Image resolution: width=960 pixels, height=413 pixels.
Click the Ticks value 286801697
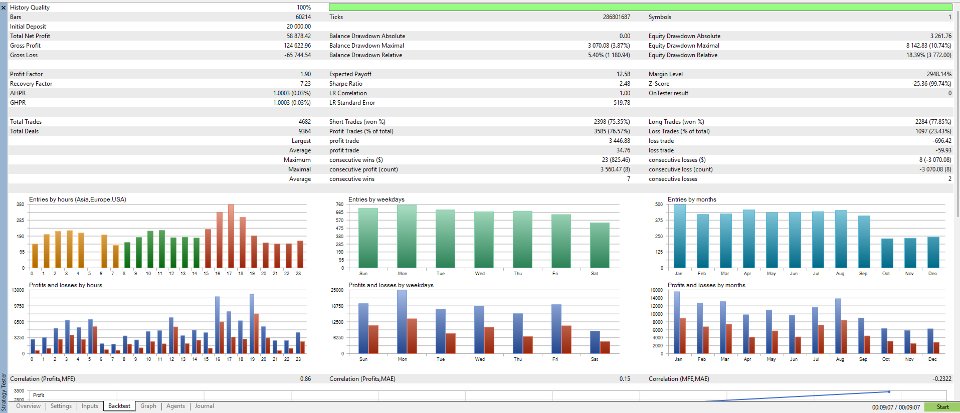coord(617,17)
